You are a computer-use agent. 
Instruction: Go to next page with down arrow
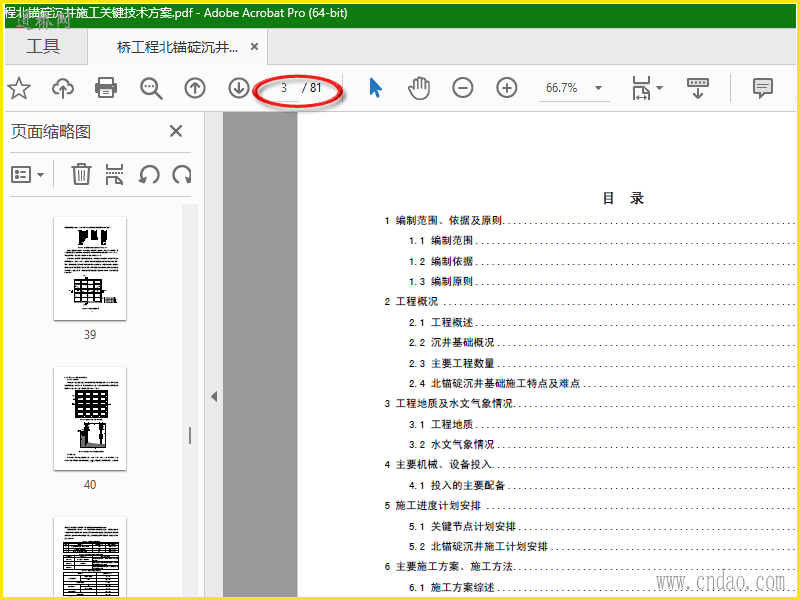click(238, 88)
